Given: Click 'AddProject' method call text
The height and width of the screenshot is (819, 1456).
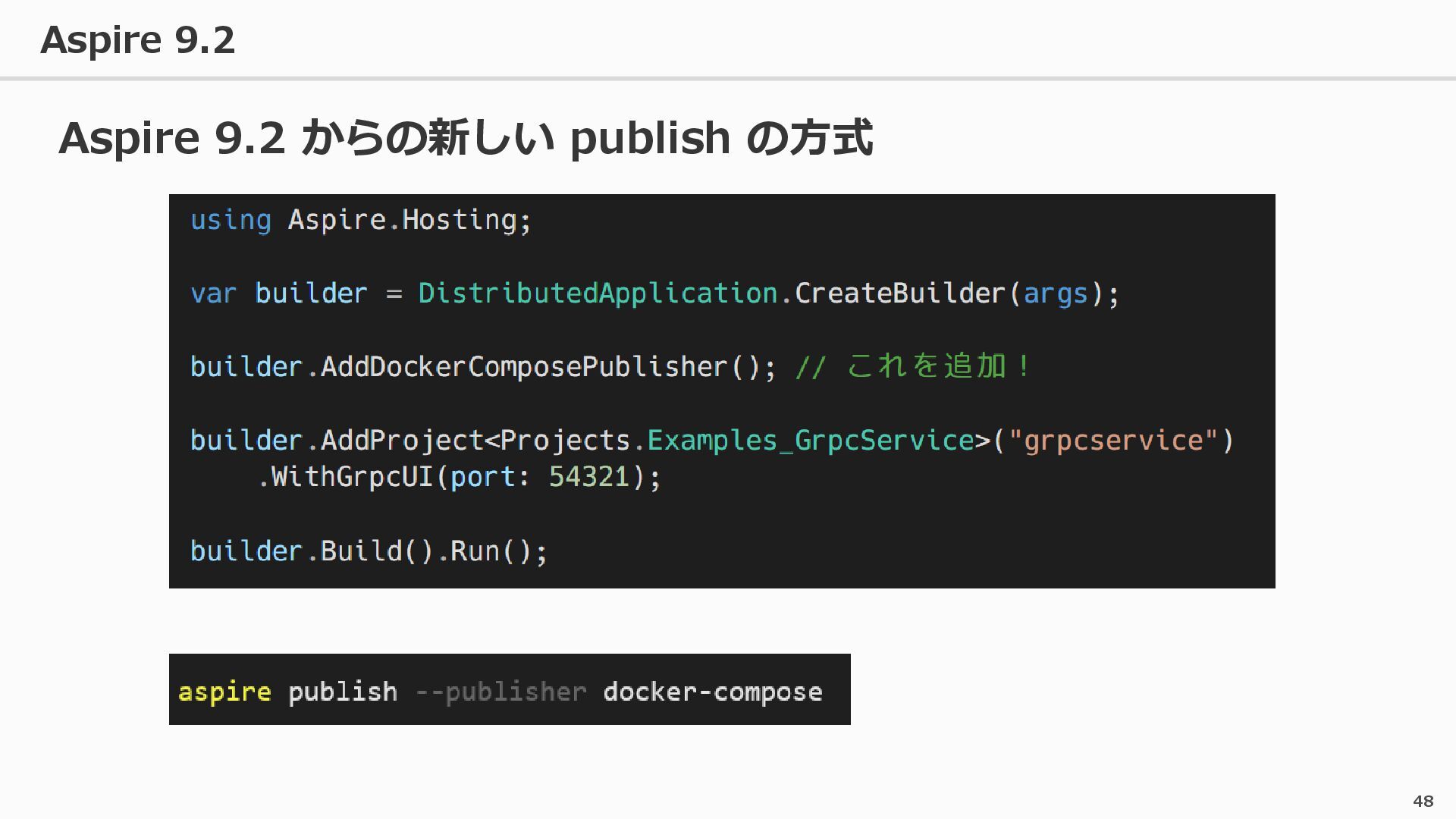Looking at the screenshot, I should 402,441.
